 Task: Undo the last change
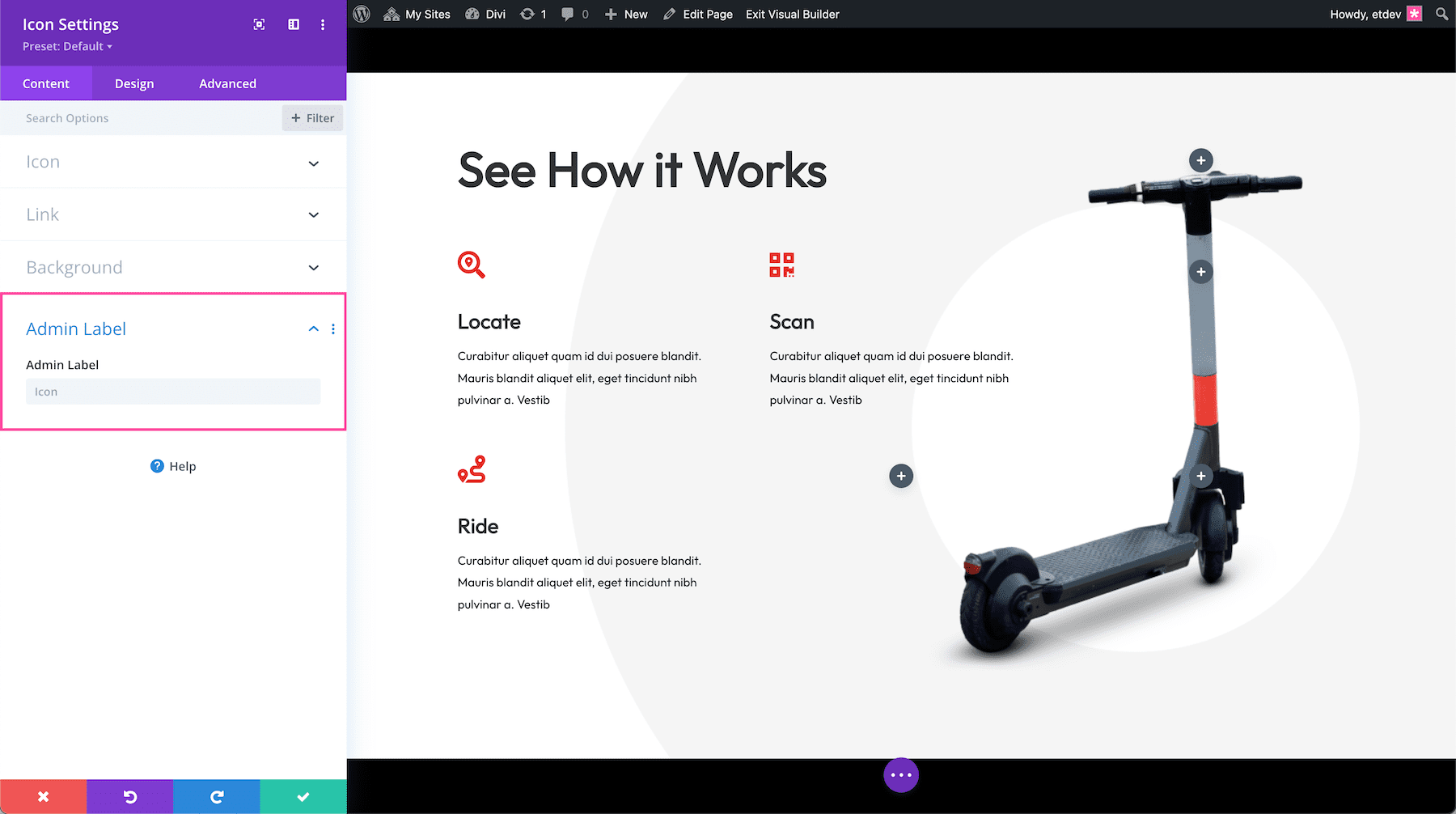129,796
